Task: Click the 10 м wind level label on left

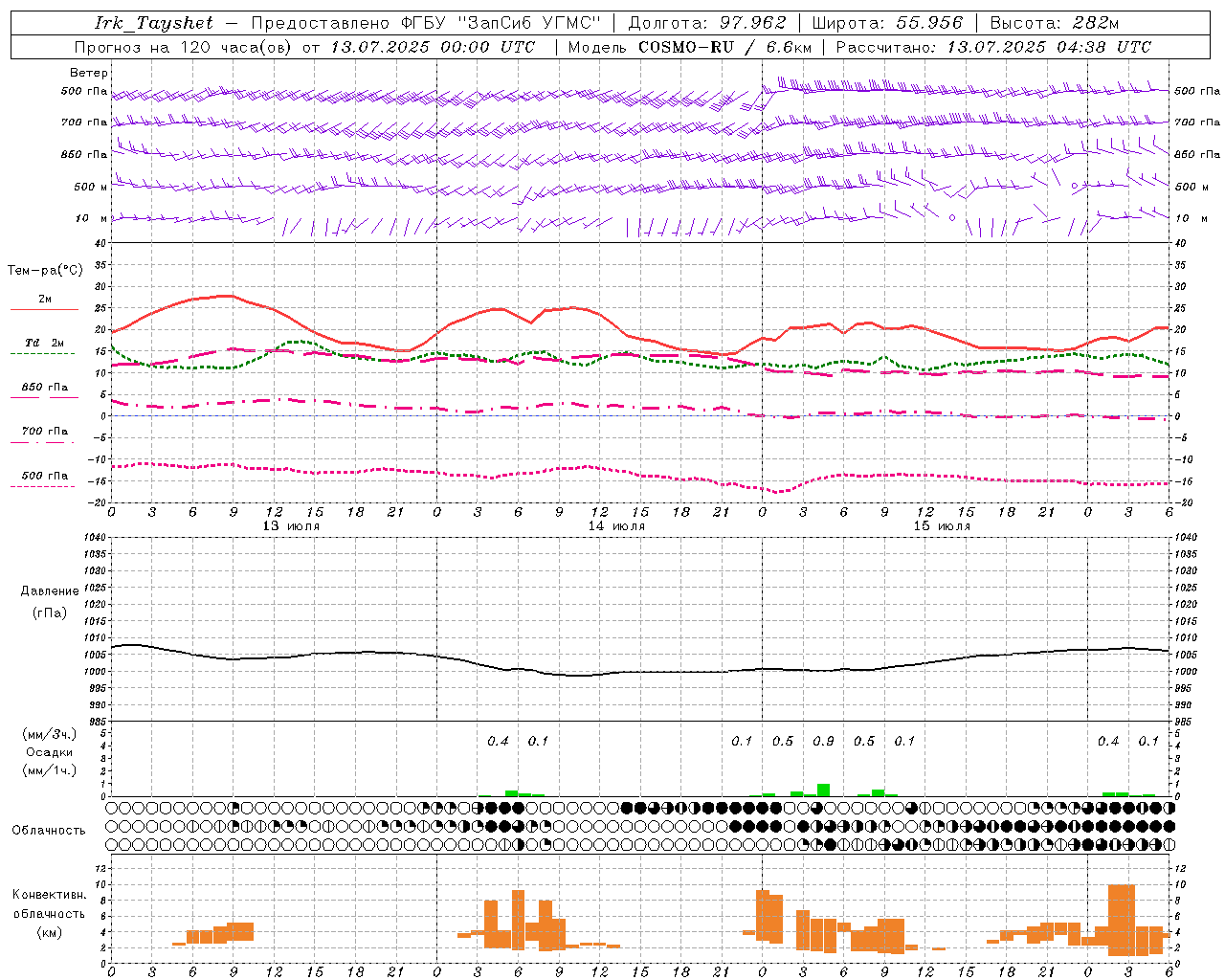Action: click(x=92, y=219)
